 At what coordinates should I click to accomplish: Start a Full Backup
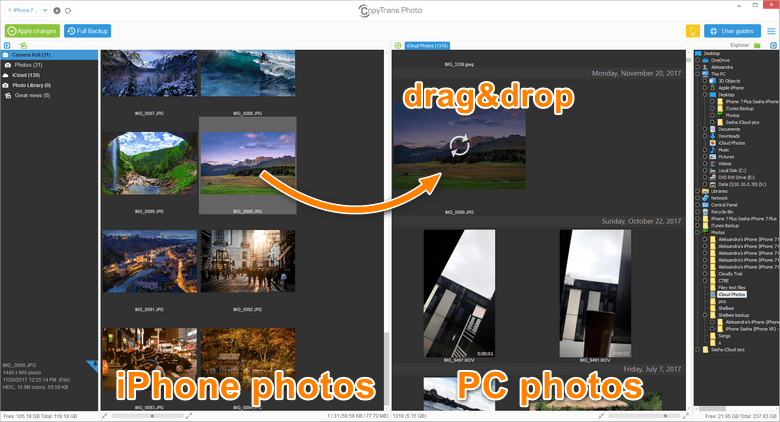[88, 31]
